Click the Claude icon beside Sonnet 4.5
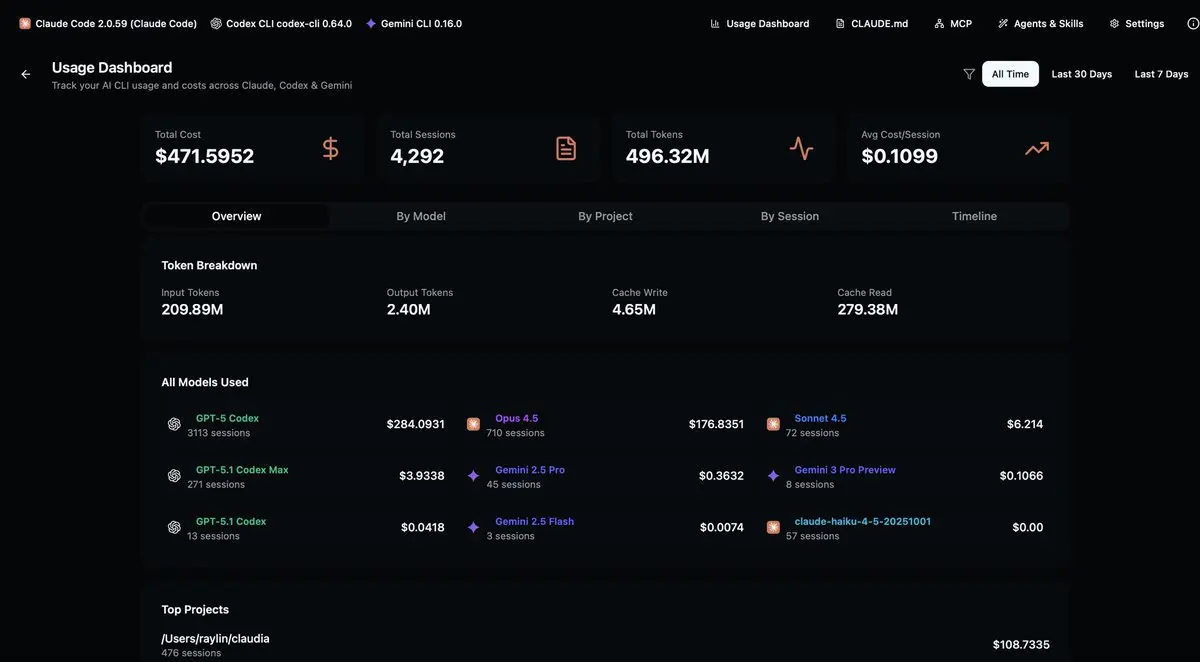This screenshot has height=662, width=1200. [773, 424]
